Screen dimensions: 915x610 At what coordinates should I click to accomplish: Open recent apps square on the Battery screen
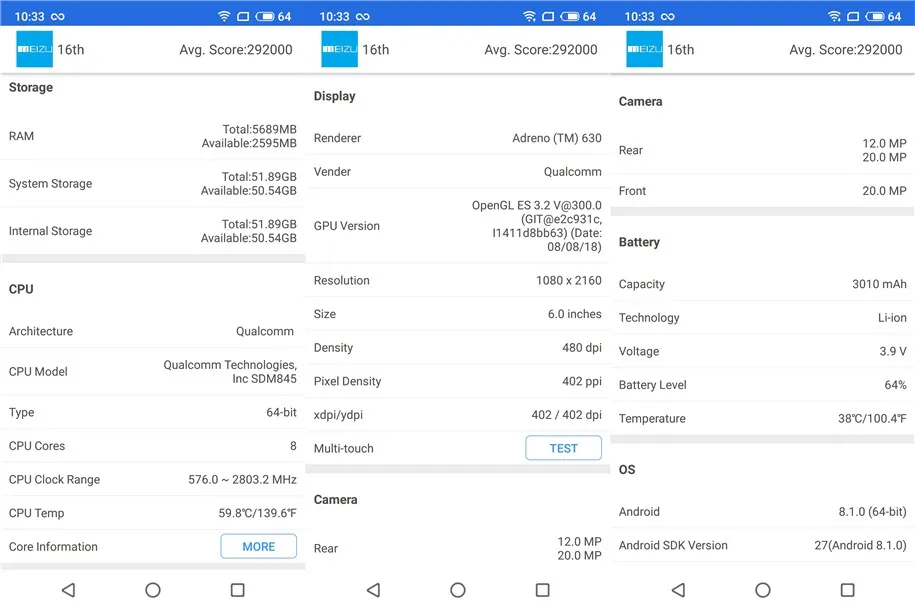pyautogui.click(x=848, y=590)
